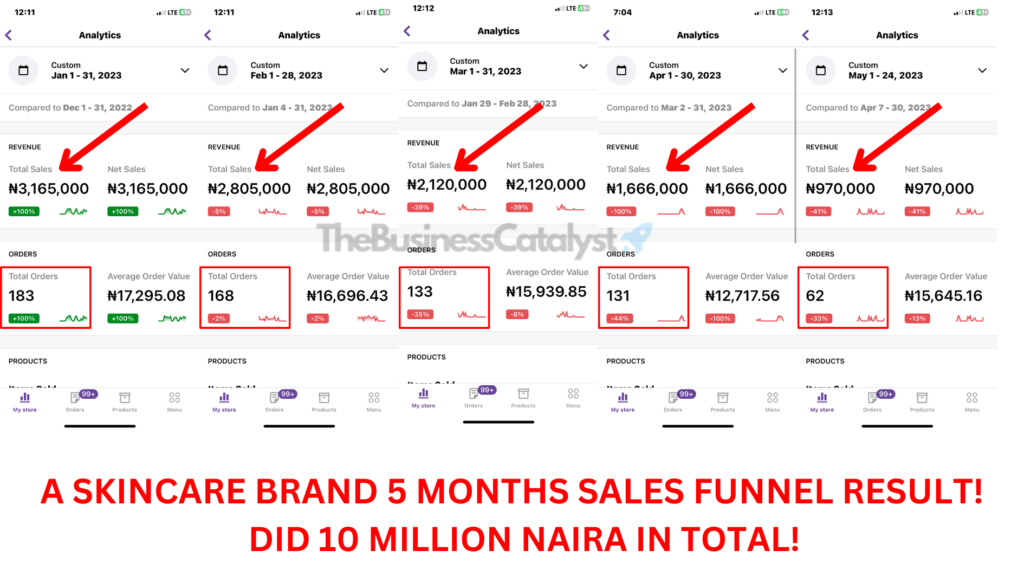
Task: Open date chevron for Feb 1 - 28, 2023
Action: (384, 71)
